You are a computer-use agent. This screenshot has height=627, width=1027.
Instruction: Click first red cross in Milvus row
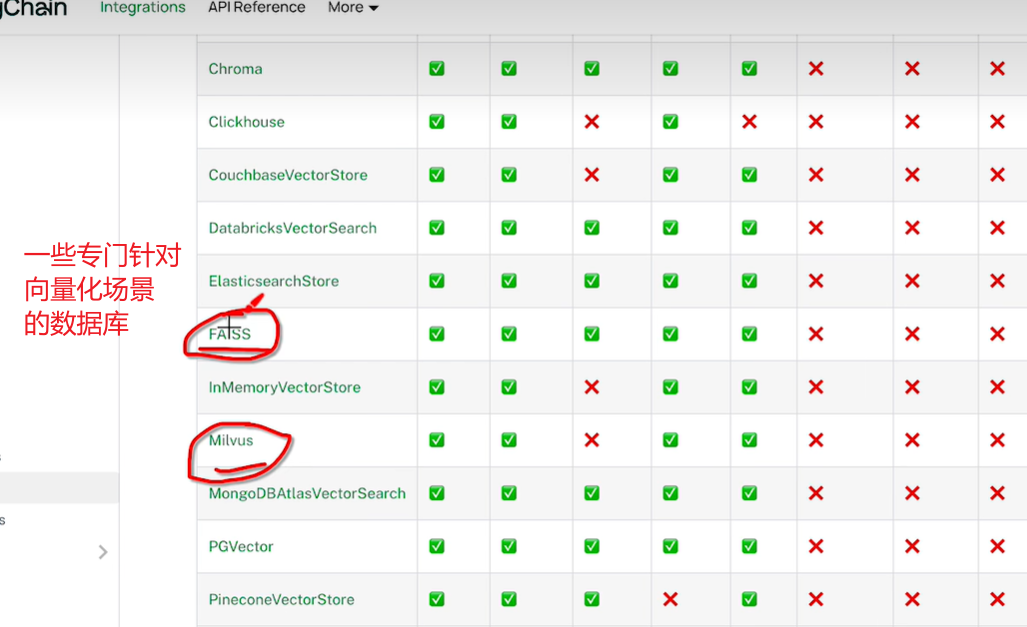click(591, 440)
